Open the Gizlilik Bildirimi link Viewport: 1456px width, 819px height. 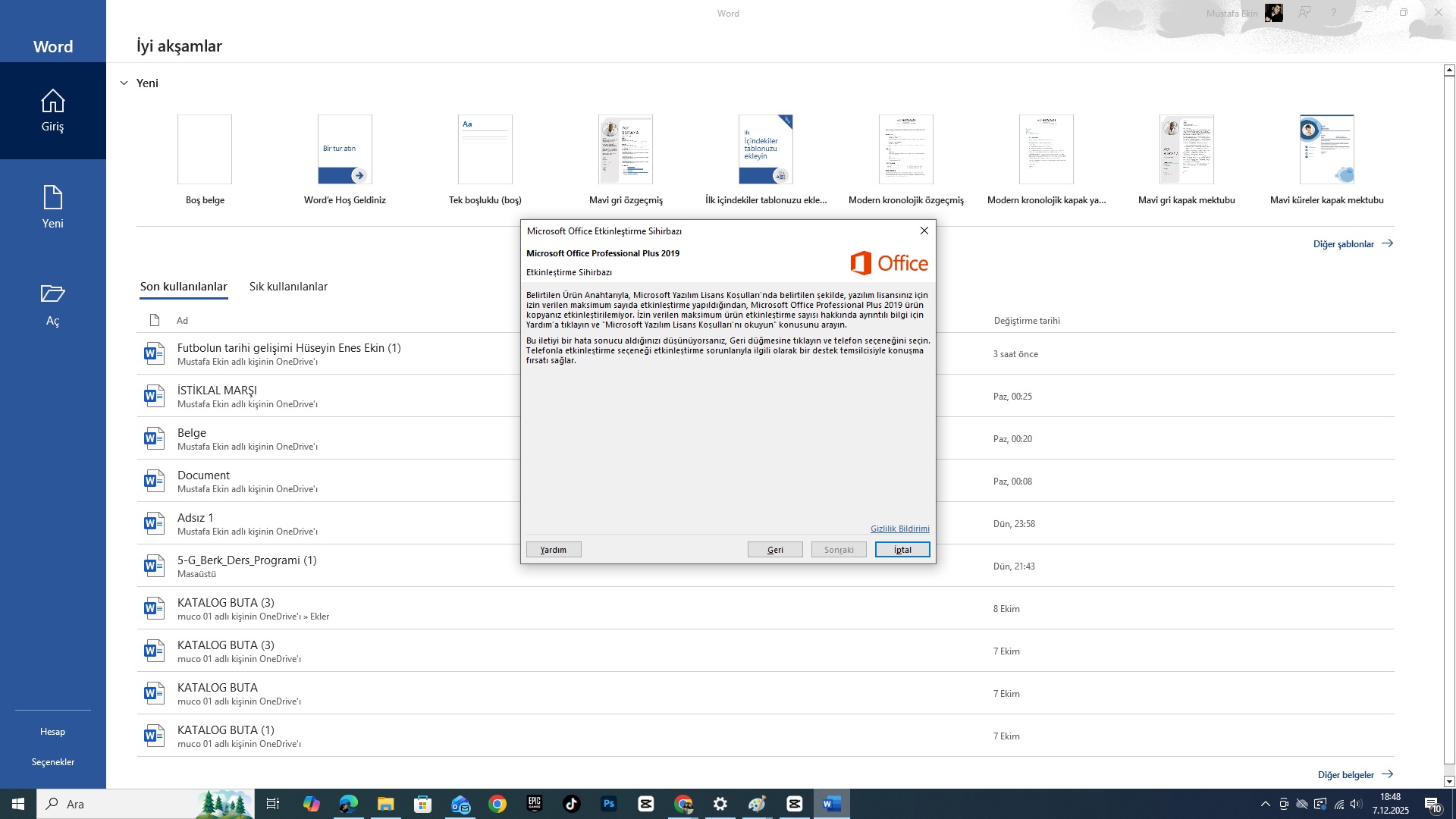tap(900, 529)
